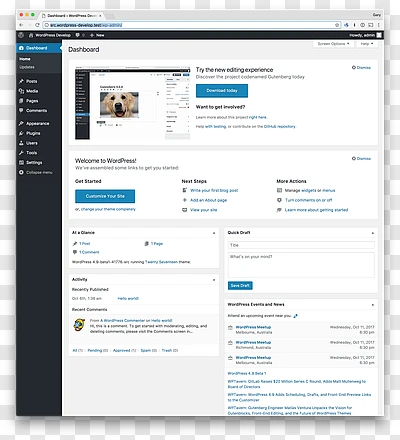Expand the Help dropdown tab
The height and width of the screenshot is (440, 400).
click(x=367, y=44)
